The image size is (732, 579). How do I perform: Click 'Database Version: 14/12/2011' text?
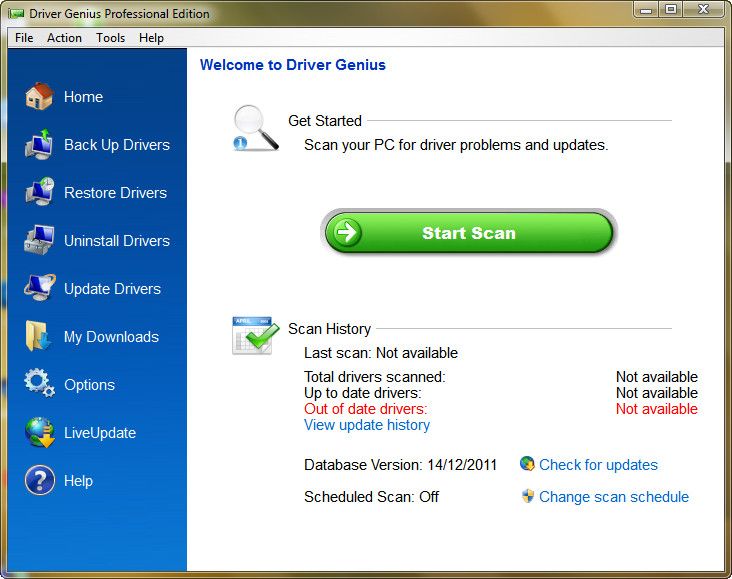[x=401, y=465]
